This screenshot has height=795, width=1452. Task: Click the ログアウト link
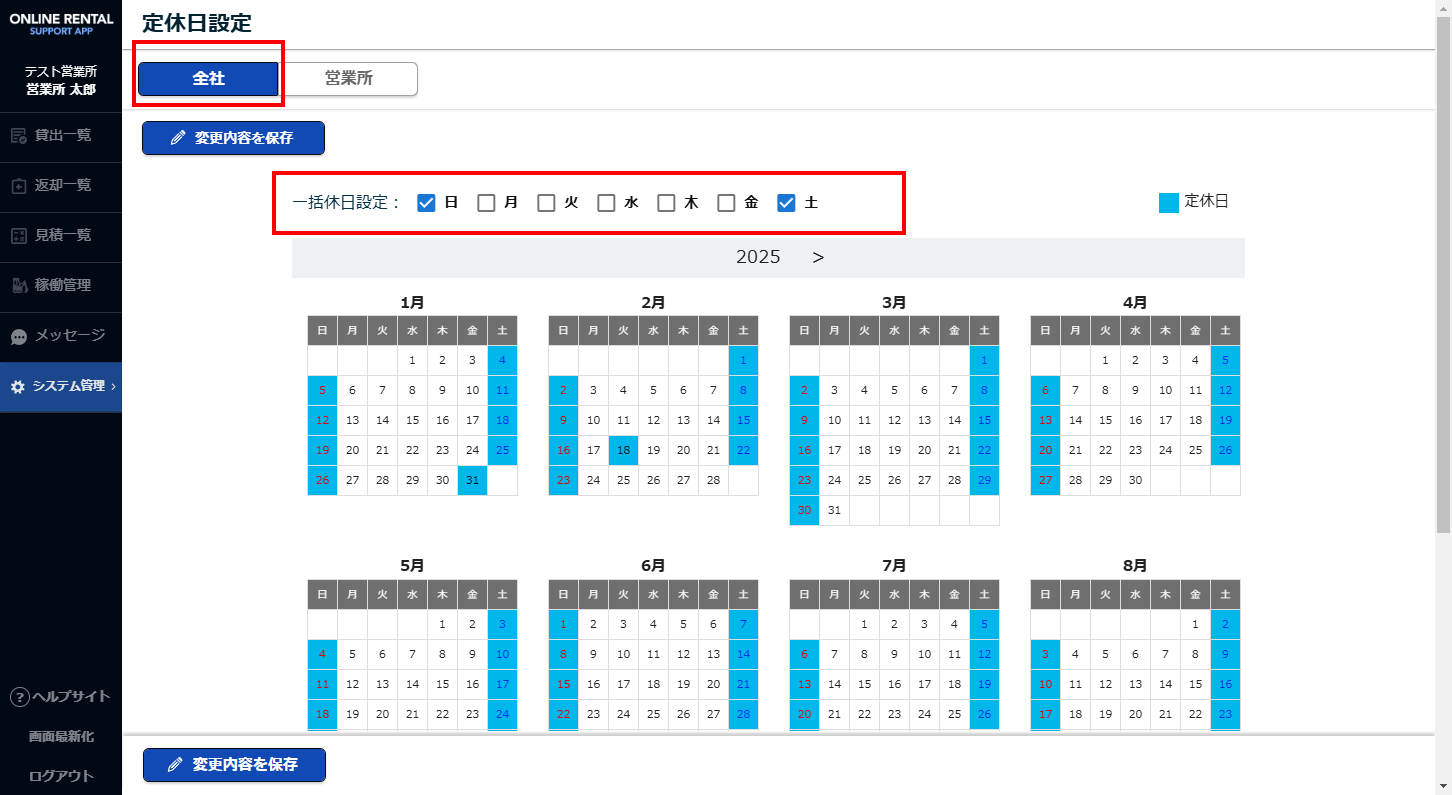61,776
